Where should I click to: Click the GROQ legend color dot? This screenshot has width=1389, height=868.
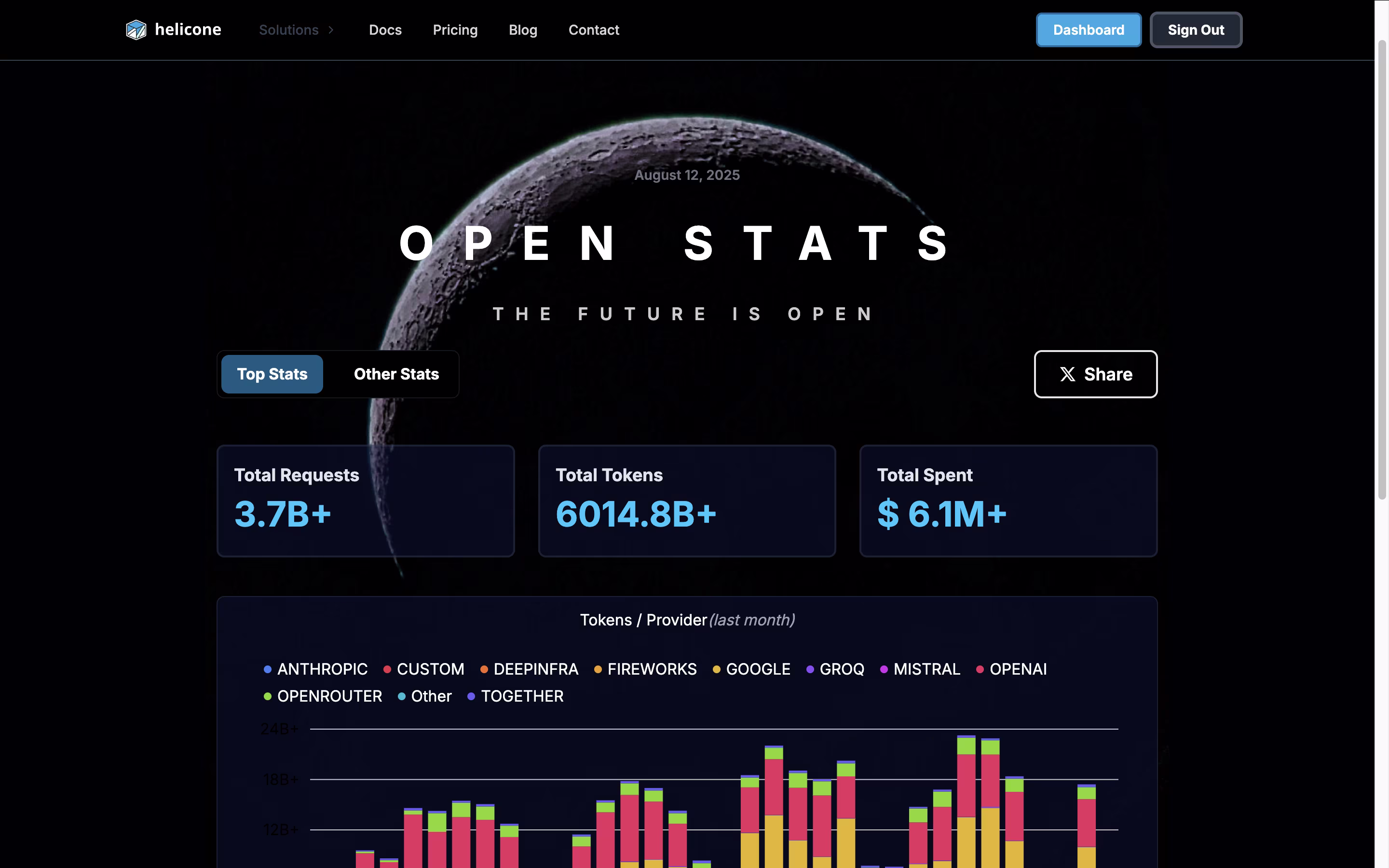[x=810, y=669]
